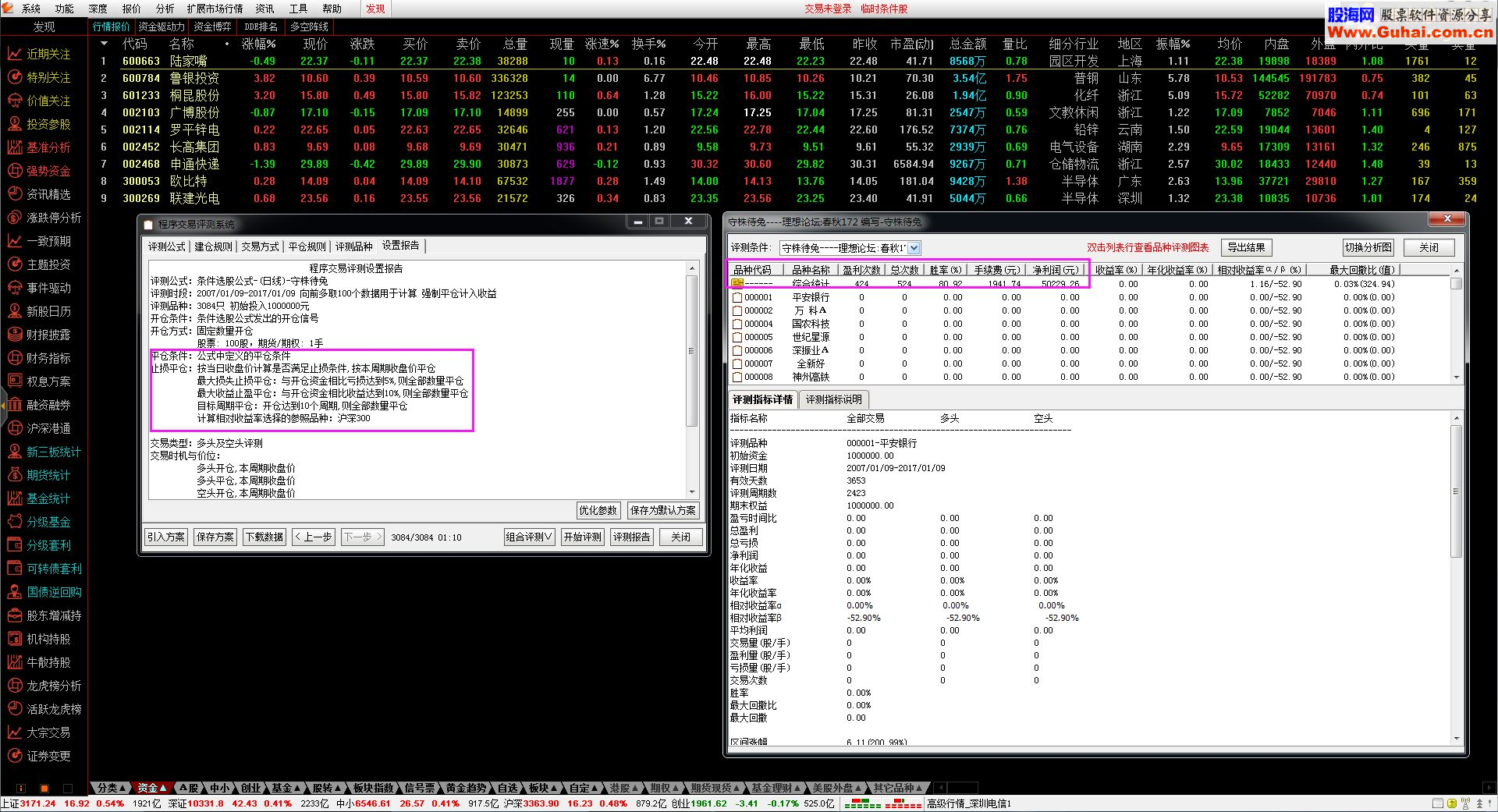Switch to the 平仓规则 tab in evaluation dialog

point(307,246)
